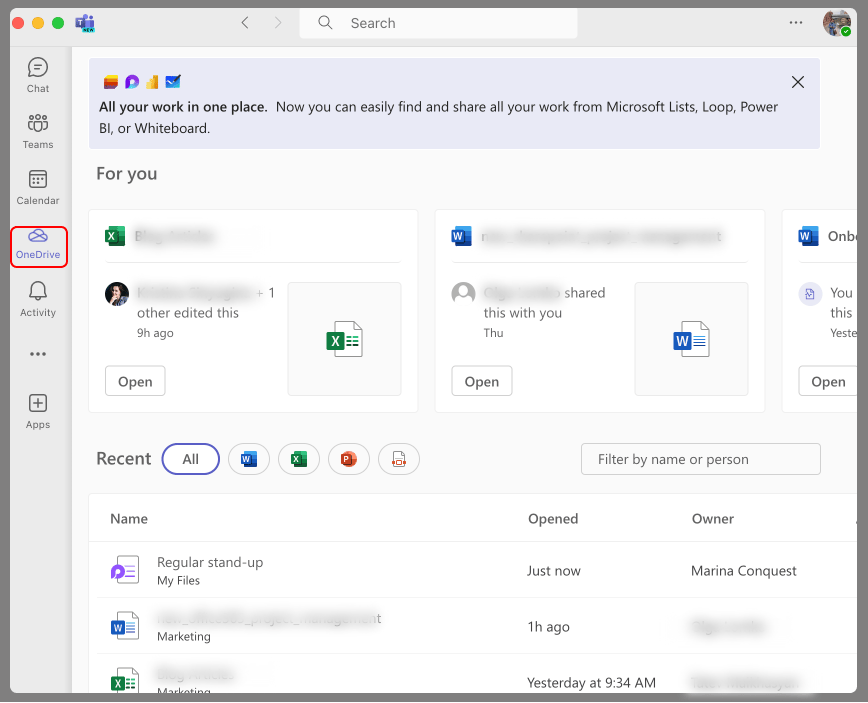Show more apps via sidebar ellipsis

point(38,354)
